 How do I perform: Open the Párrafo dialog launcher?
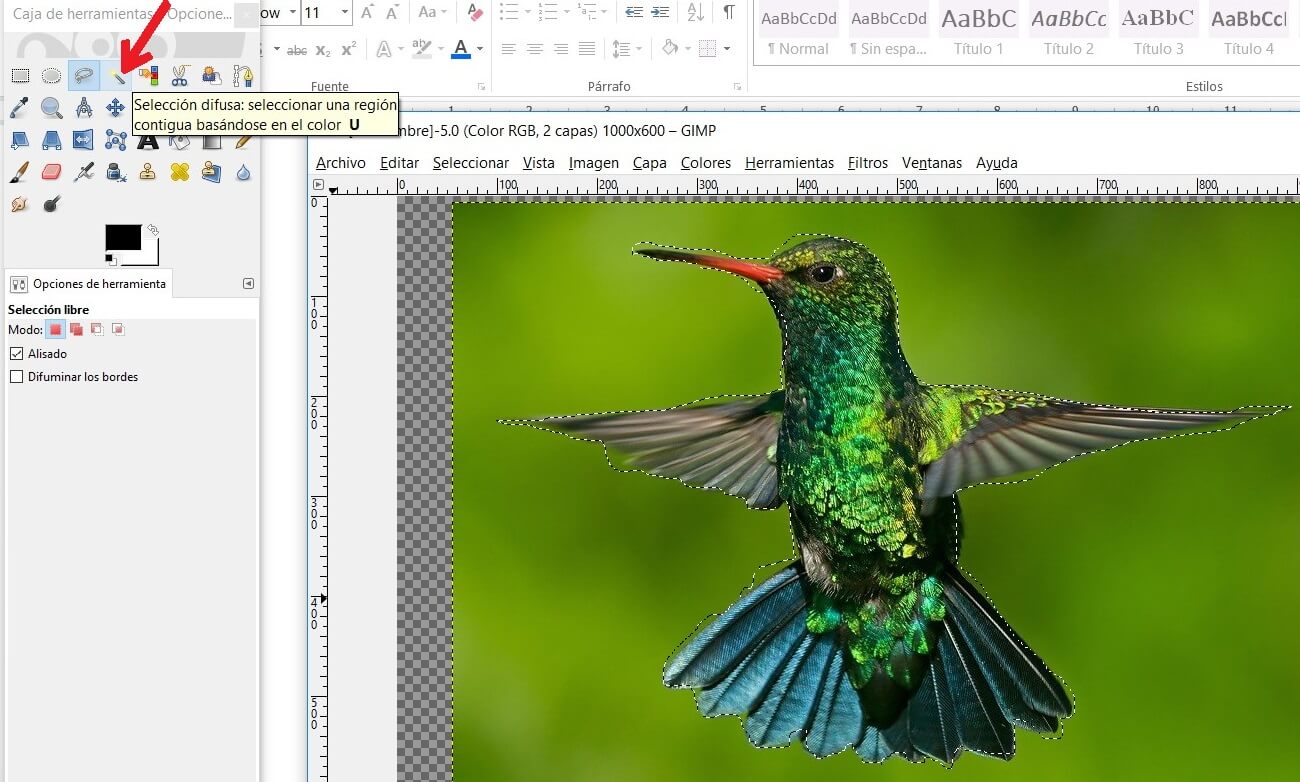tap(740, 87)
